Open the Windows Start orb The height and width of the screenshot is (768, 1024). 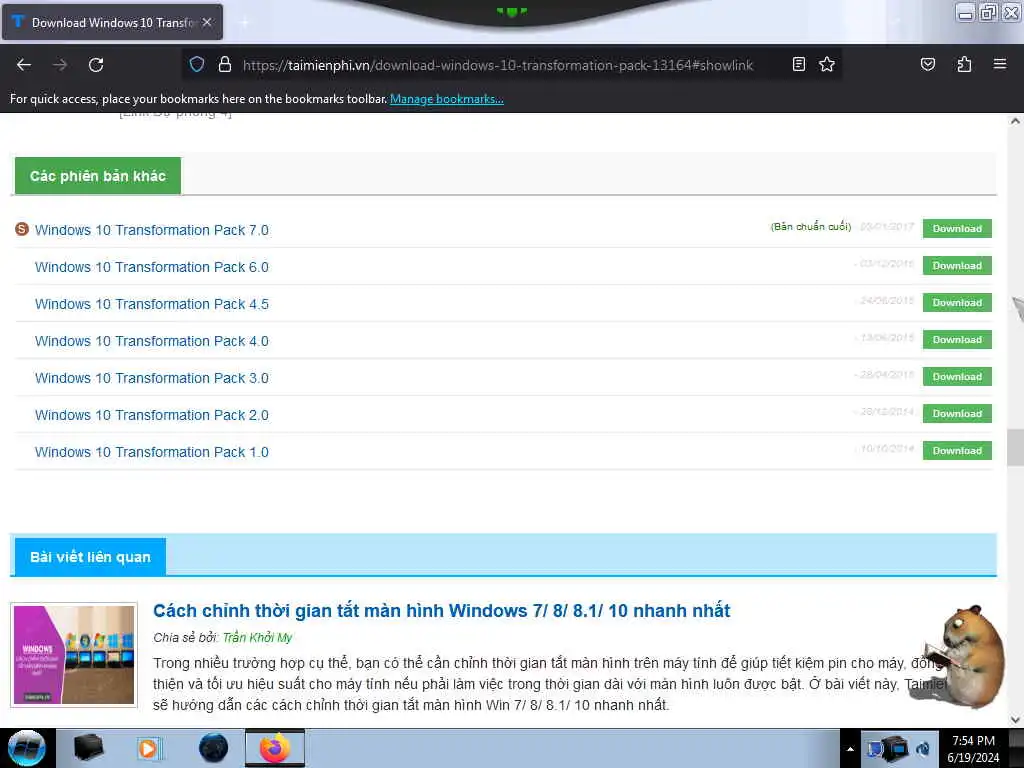point(27,748)
